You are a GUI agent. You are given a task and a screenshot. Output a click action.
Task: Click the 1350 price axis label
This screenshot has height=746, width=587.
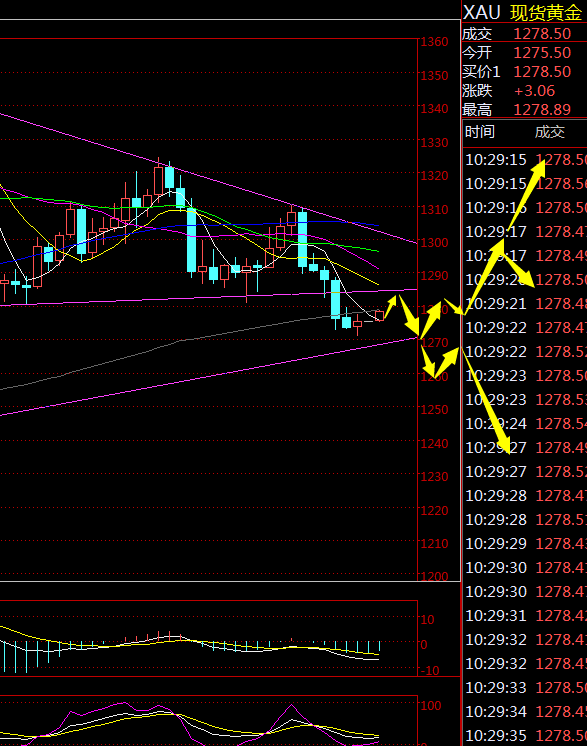434,76
